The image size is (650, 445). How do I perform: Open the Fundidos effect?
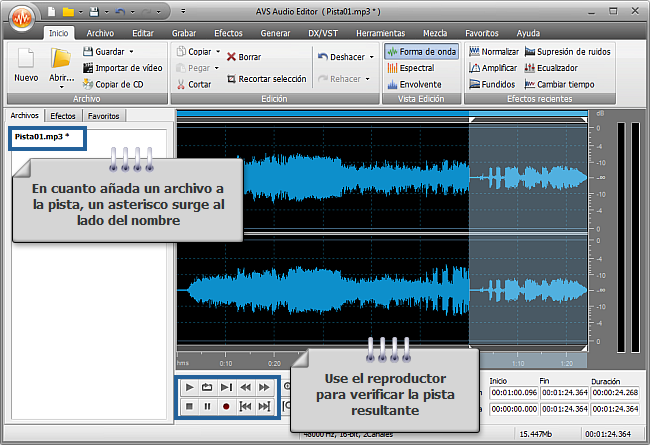492,85
